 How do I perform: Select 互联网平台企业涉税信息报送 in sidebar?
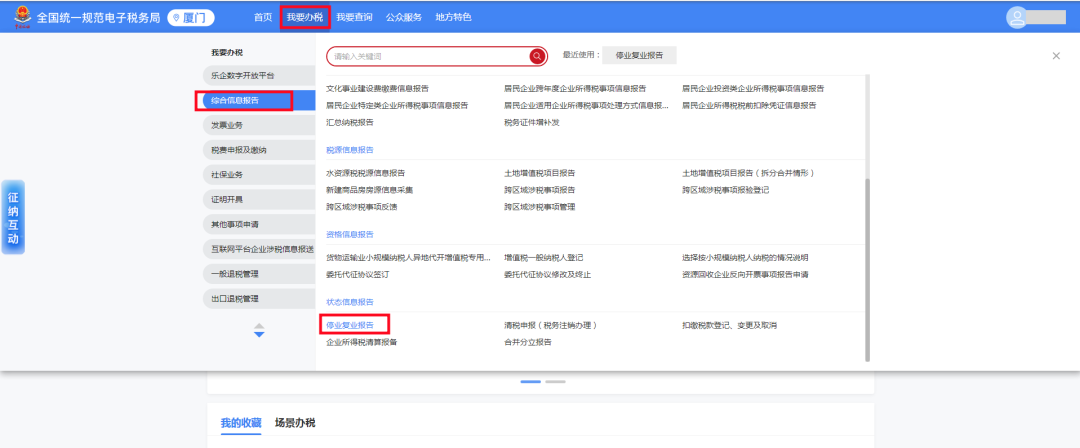pyautogui.click(x=259, y=250)
